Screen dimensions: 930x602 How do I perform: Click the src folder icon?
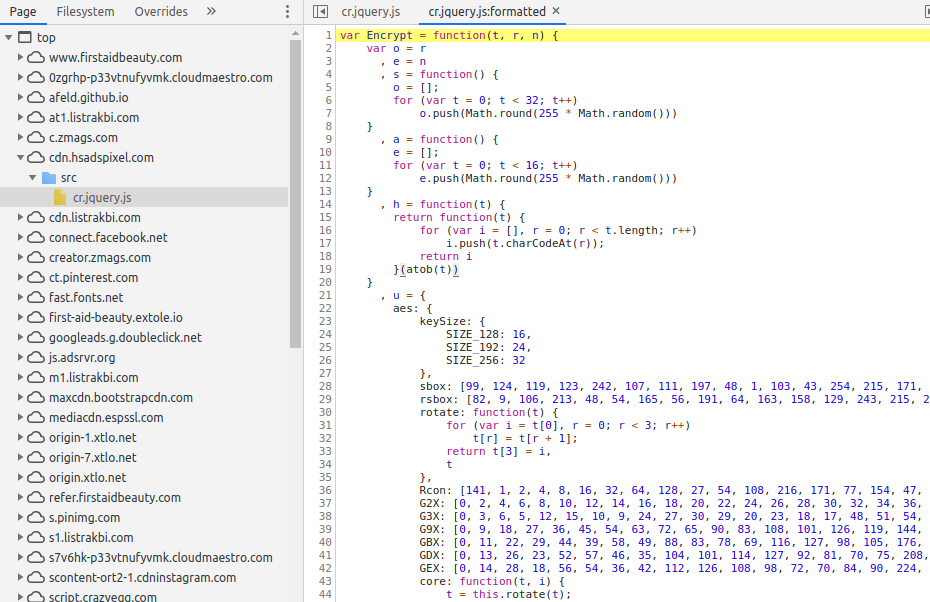point(48,178)
